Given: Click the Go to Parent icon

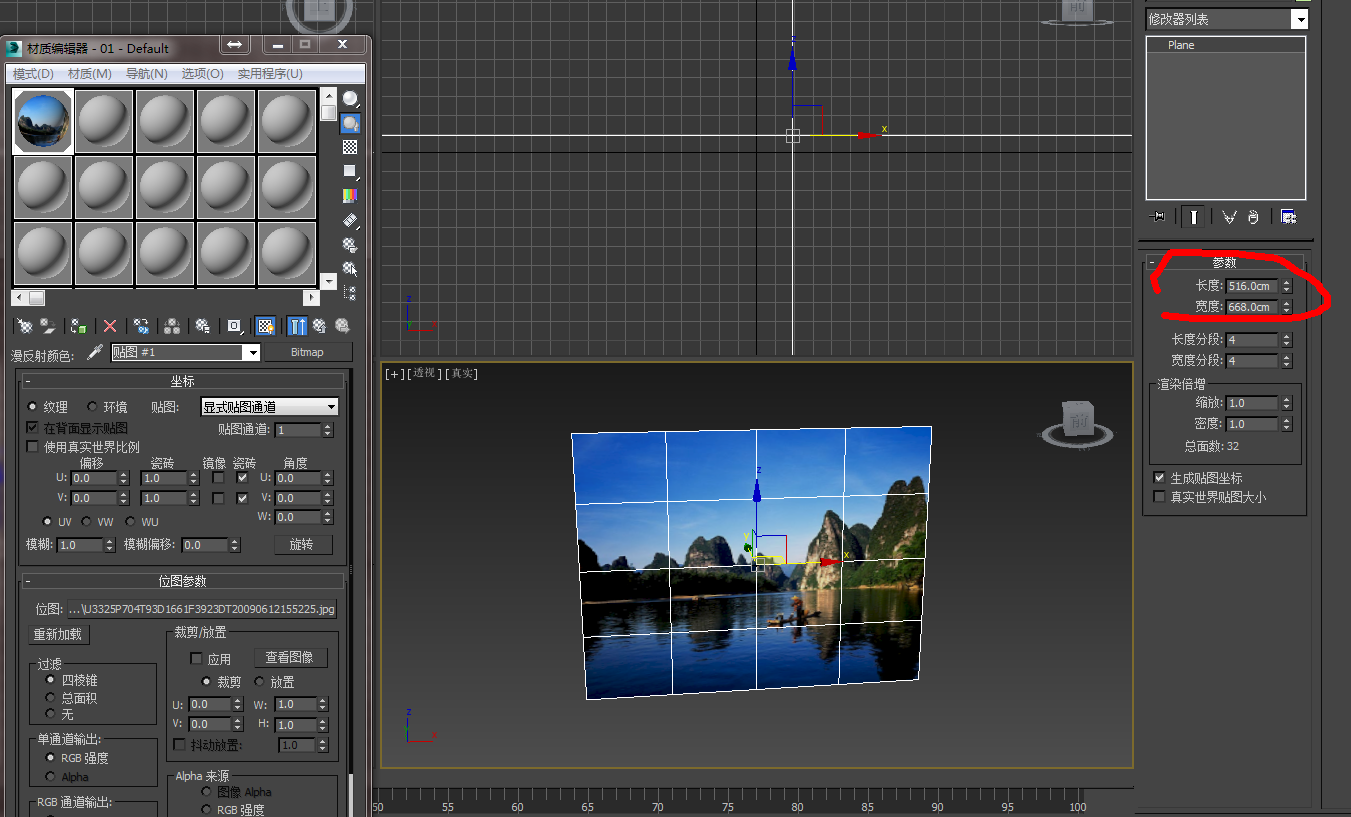Looking at the screenshot, I should [319, 326].
